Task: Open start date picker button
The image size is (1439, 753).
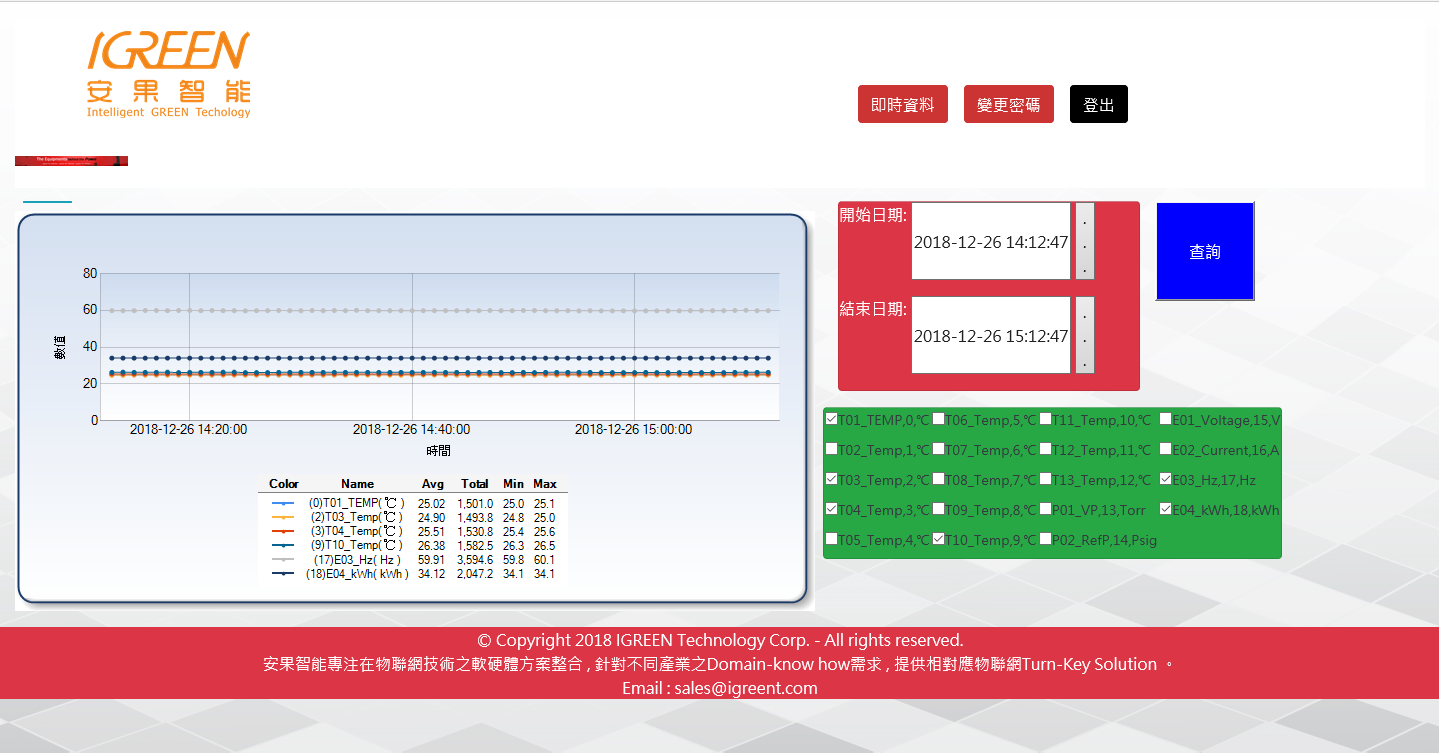Action: pos(1084,241)
